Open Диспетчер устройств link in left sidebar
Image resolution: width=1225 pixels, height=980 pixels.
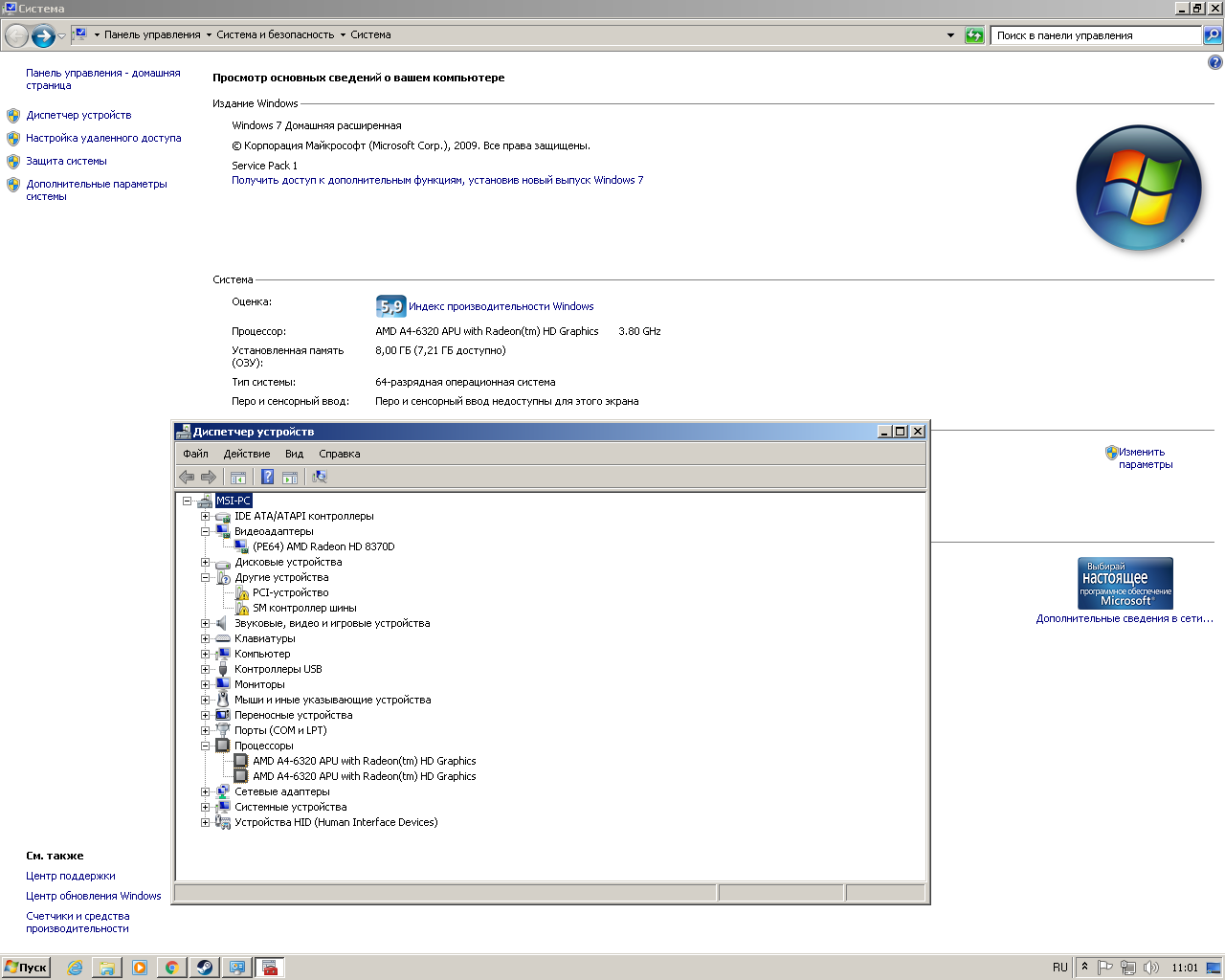coord(78,116)
